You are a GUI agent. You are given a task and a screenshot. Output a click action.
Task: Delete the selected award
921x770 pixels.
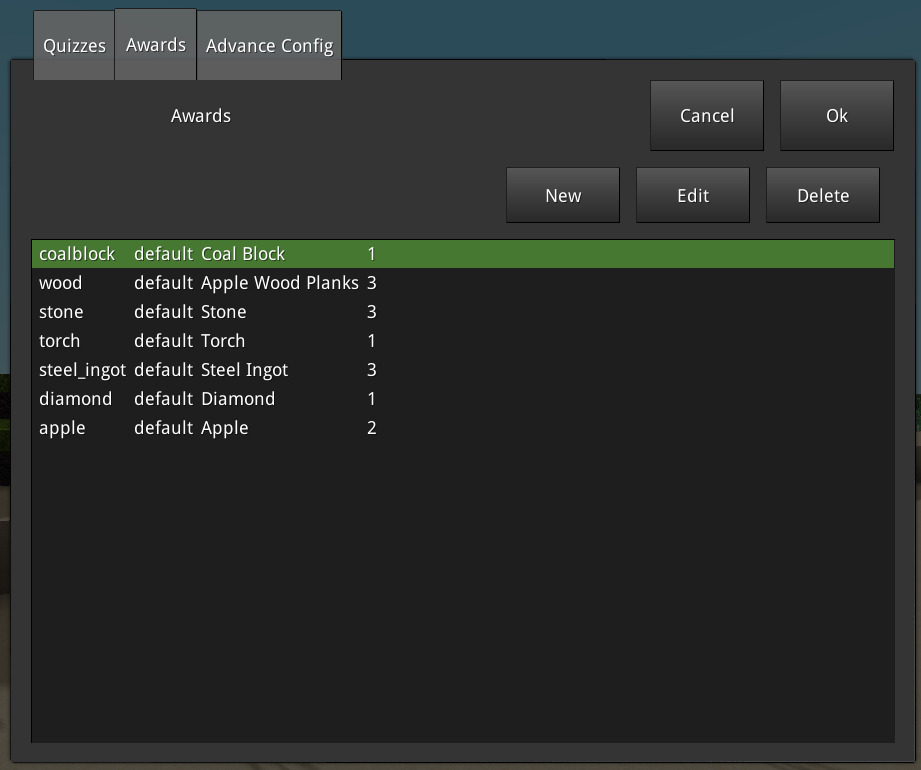pos(822,196)
